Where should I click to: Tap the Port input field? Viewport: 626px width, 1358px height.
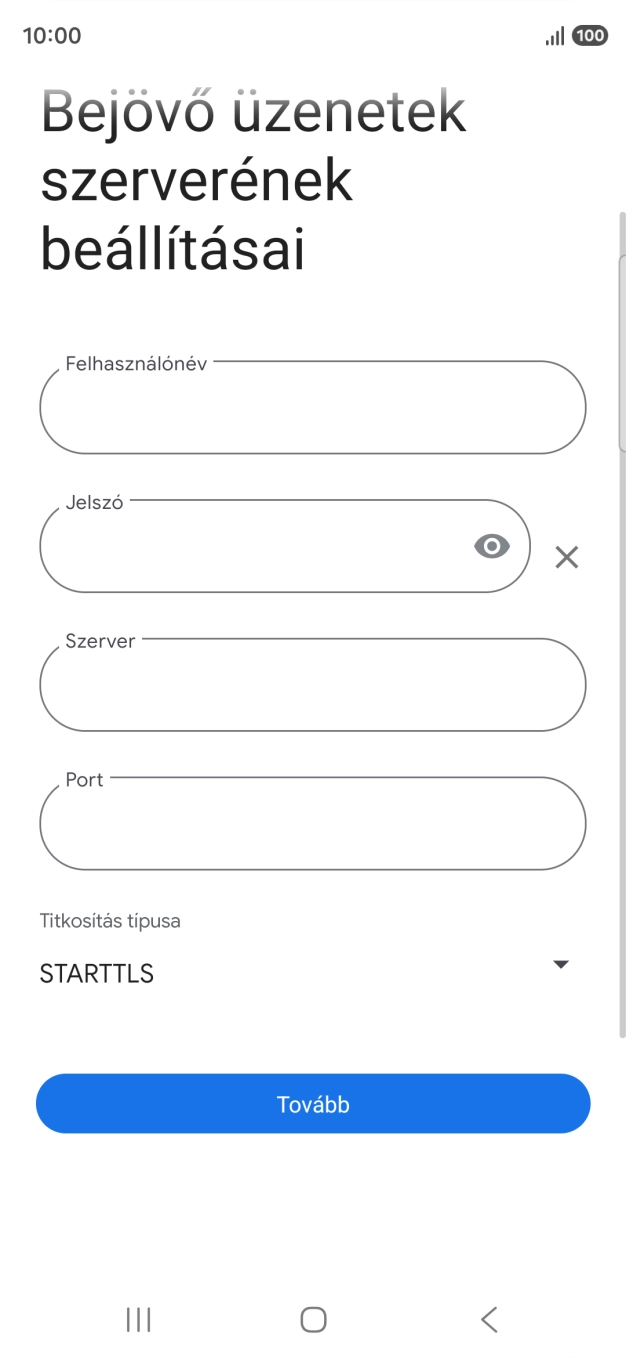click(x=313, y=823)
